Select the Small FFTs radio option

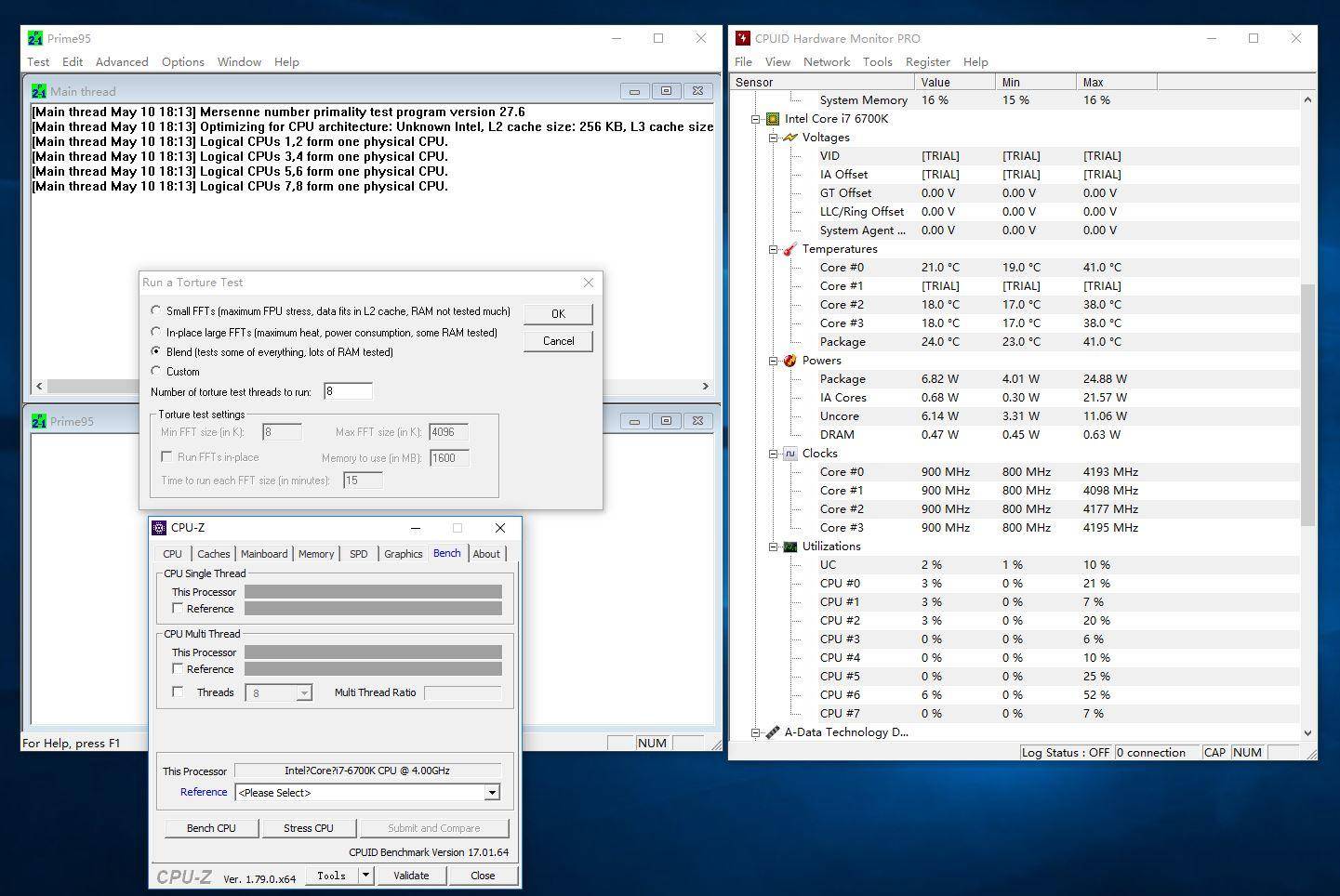coord(156,311)
